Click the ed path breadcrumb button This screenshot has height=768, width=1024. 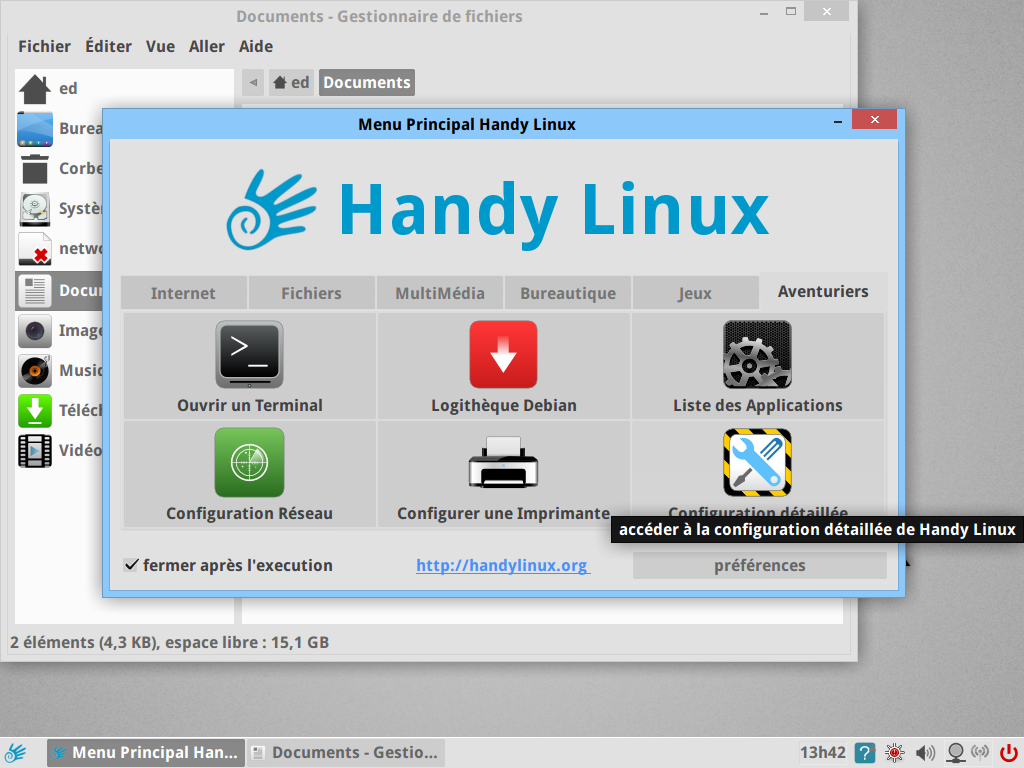click(x=291, y=83)
